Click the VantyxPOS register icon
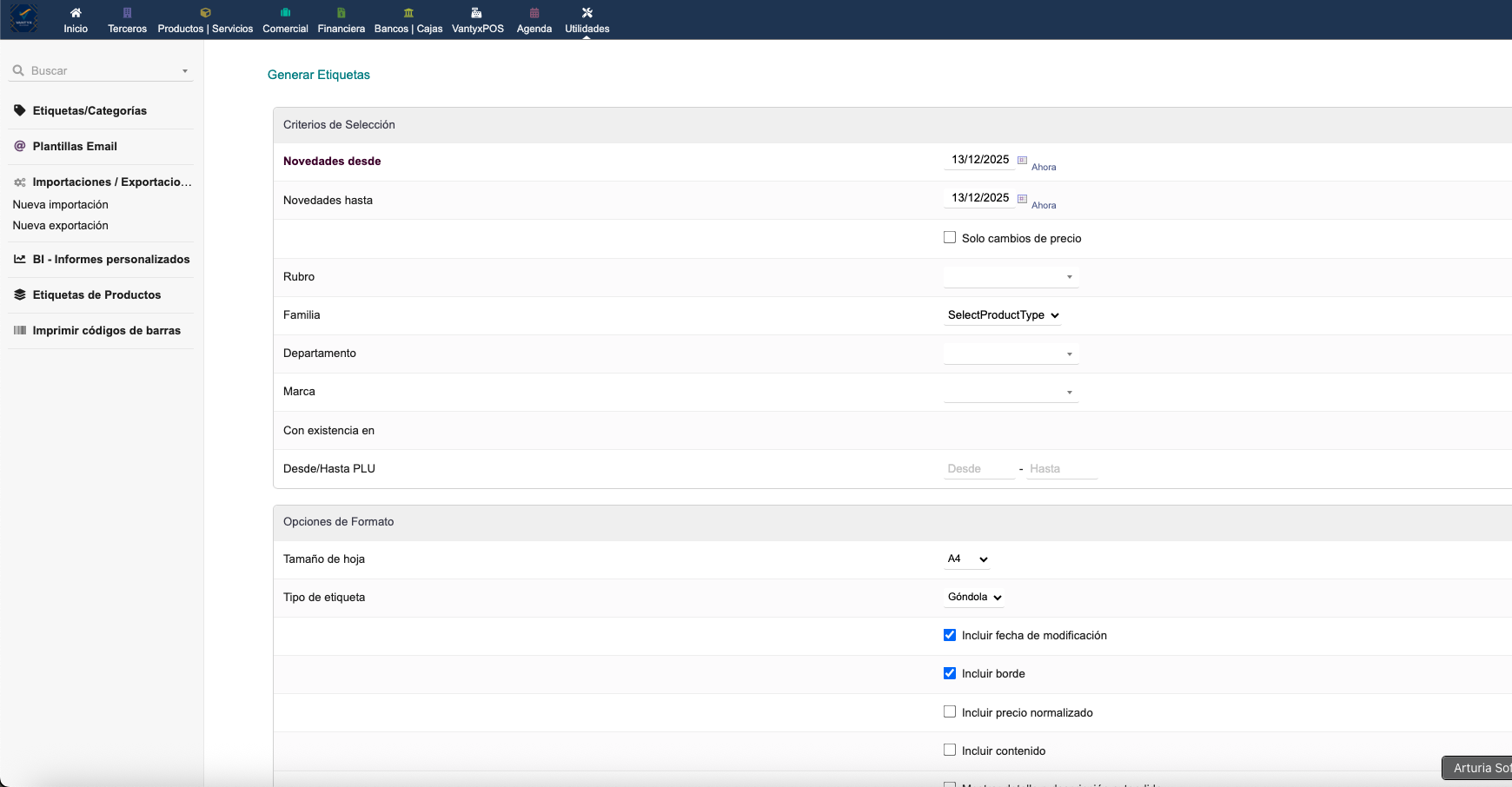The height and width of the screenshot is (787, 1512). coord(476,13)
